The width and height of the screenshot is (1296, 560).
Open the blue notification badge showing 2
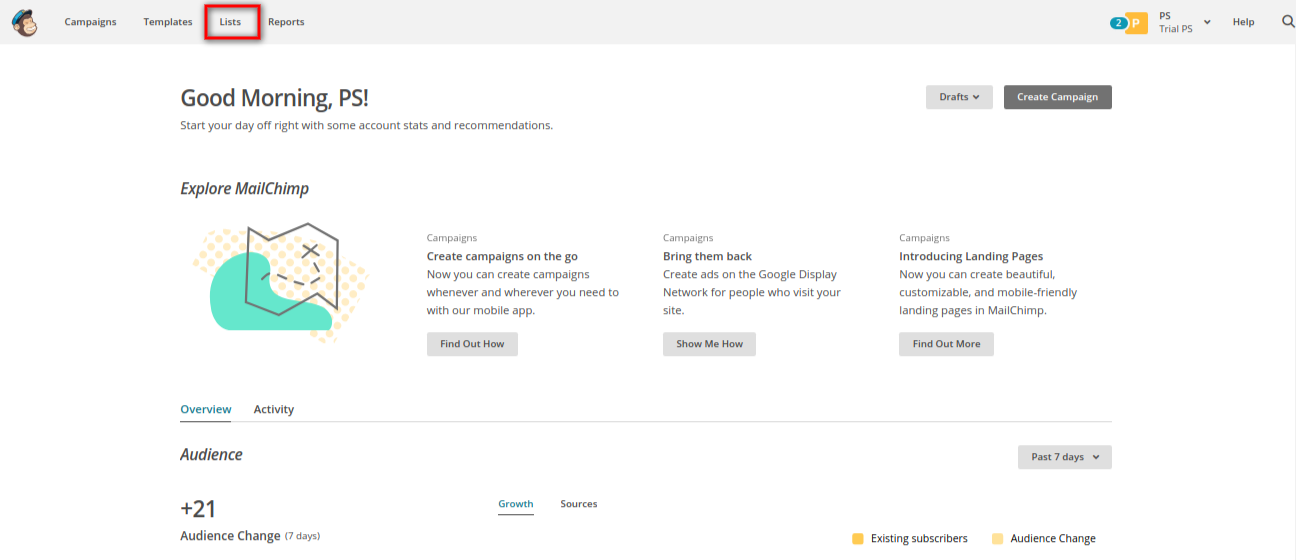coord(1118,23)
